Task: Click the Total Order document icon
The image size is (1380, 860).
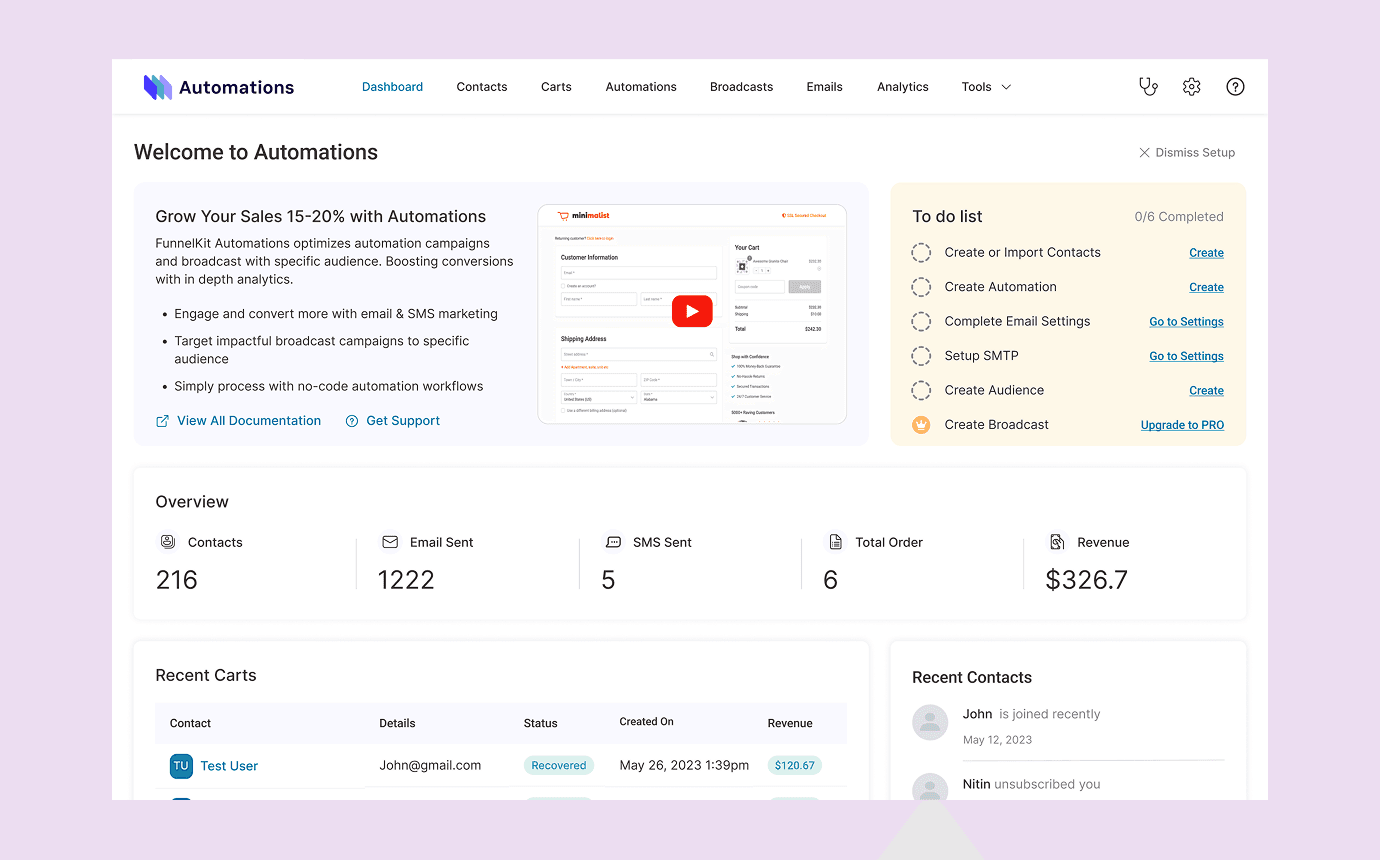Action: point(835,542)
